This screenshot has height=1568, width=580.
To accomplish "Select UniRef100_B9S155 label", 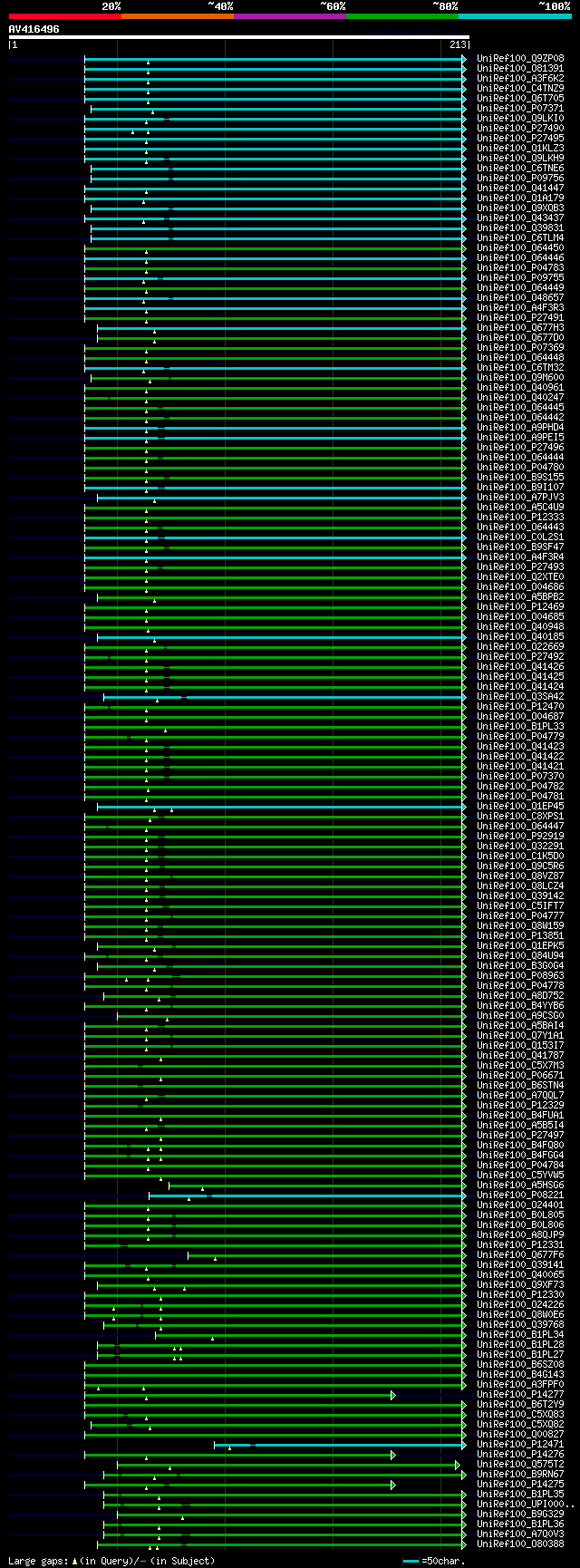I will coord(520,478).
